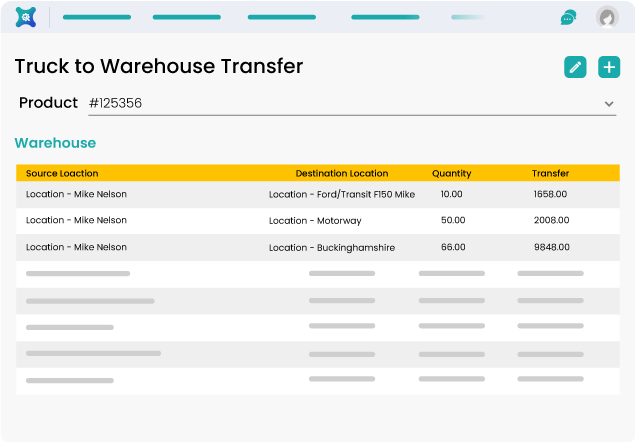Click transfer value 2008.00
The width and height of the screenshot is (635, 442).
(x=552, y=220)
